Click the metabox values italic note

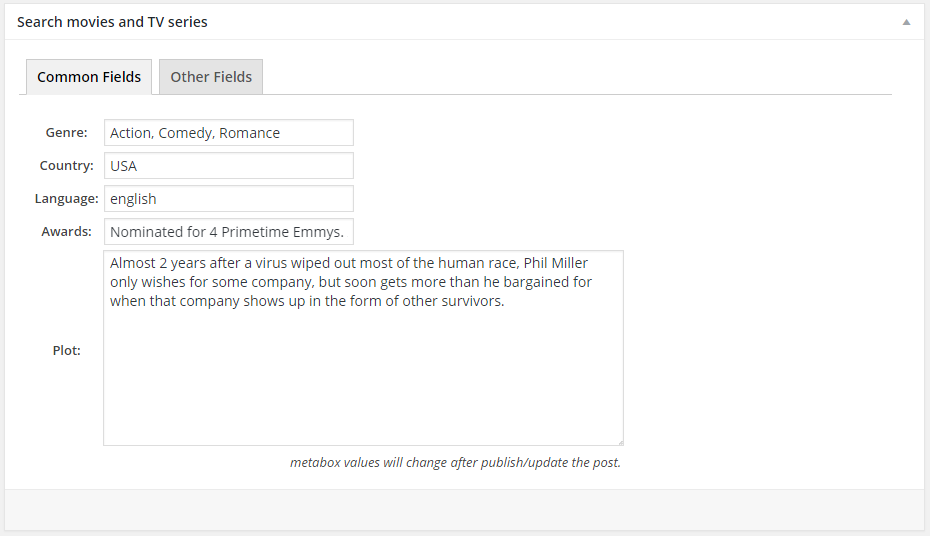coord(455,462)
